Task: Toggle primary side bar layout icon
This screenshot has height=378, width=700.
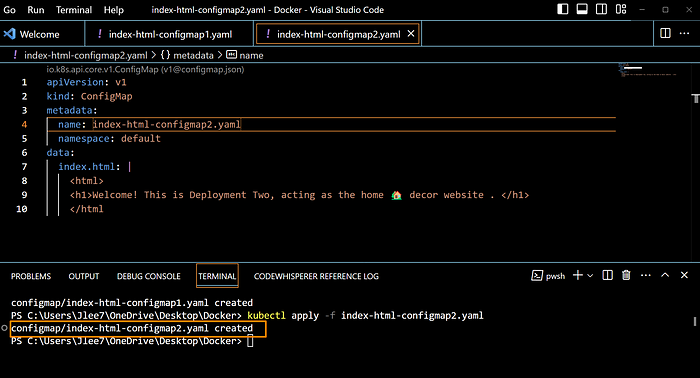Action: (562, 9)
